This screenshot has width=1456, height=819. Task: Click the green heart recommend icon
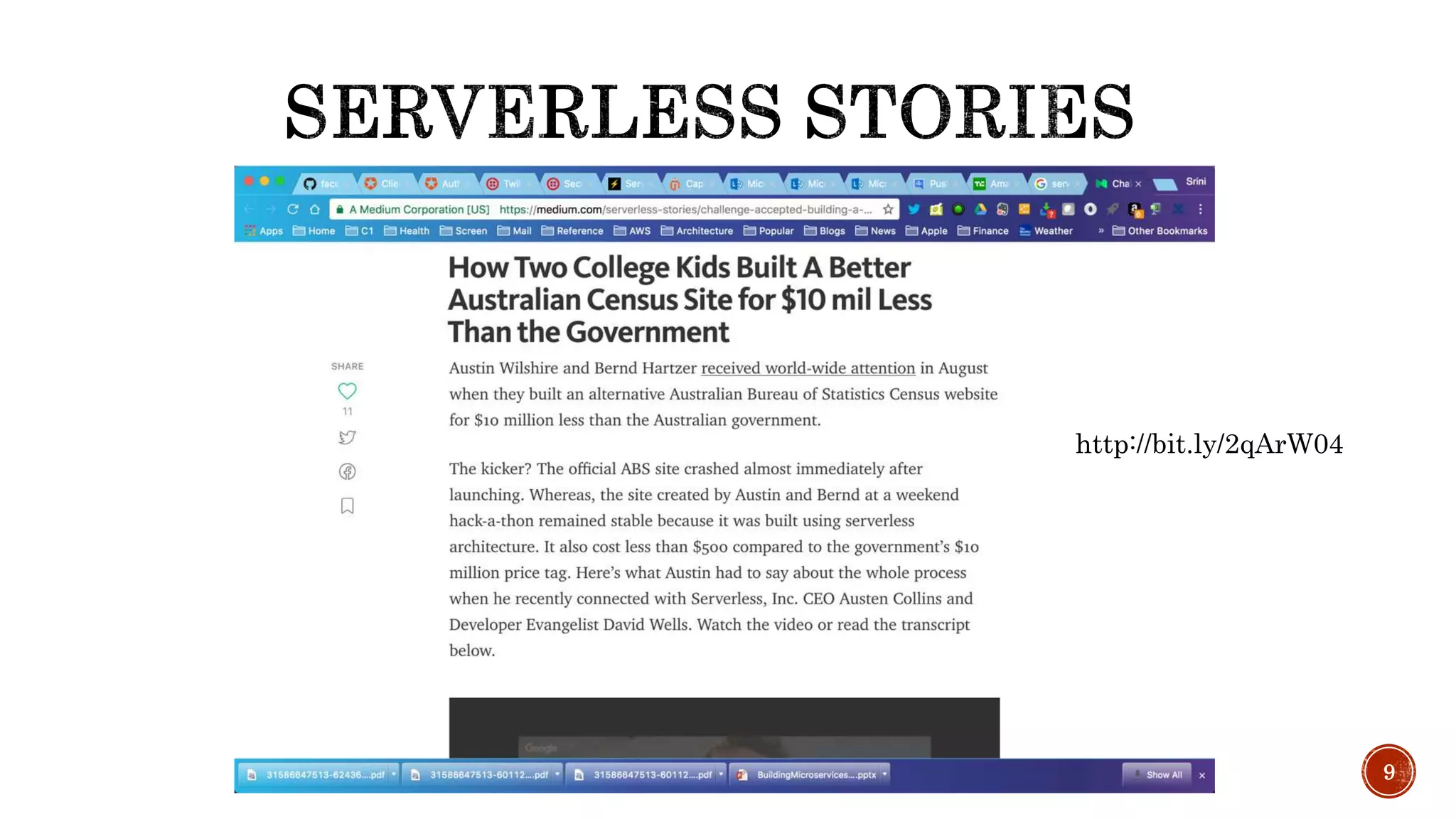(x=347, y=391)
